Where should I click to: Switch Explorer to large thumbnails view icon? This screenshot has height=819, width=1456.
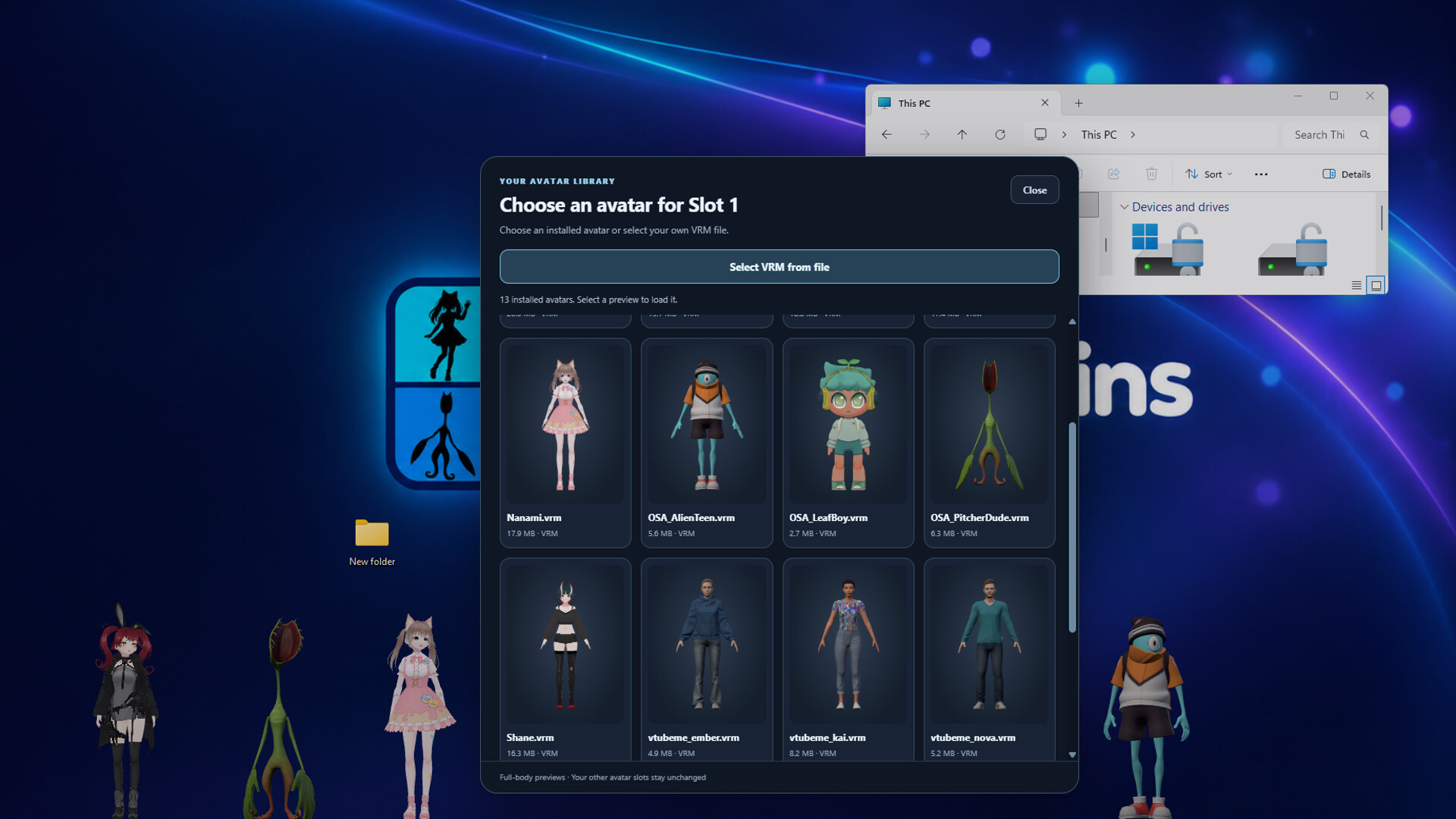(1376, 285)
